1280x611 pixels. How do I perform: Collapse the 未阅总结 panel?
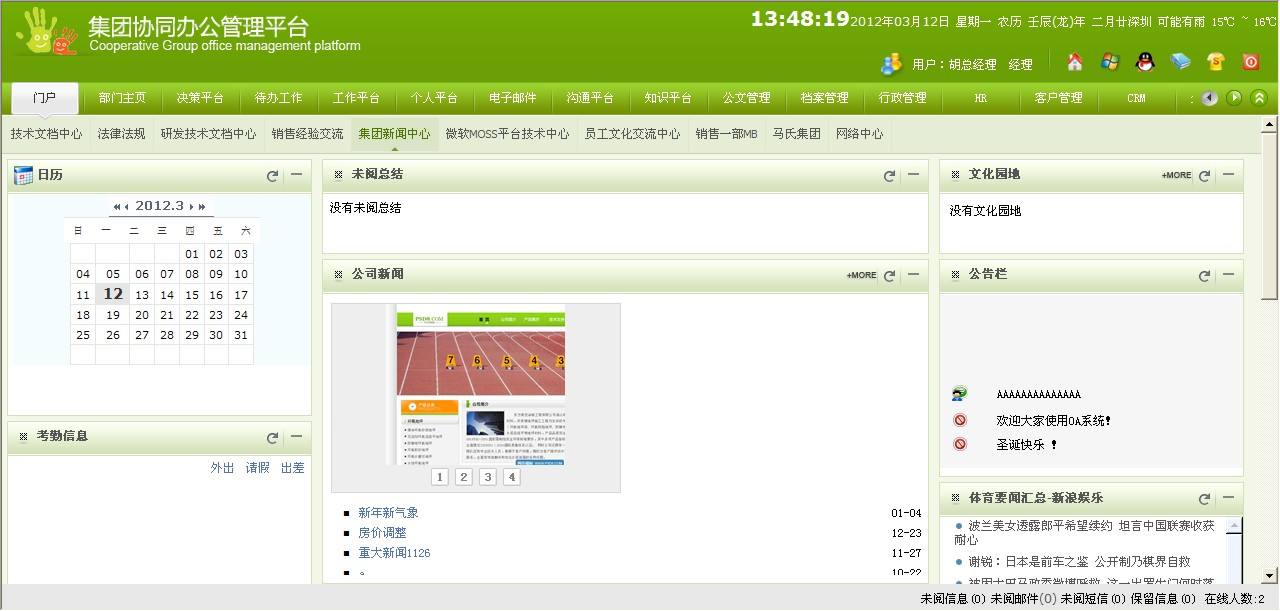click(913, 175)
